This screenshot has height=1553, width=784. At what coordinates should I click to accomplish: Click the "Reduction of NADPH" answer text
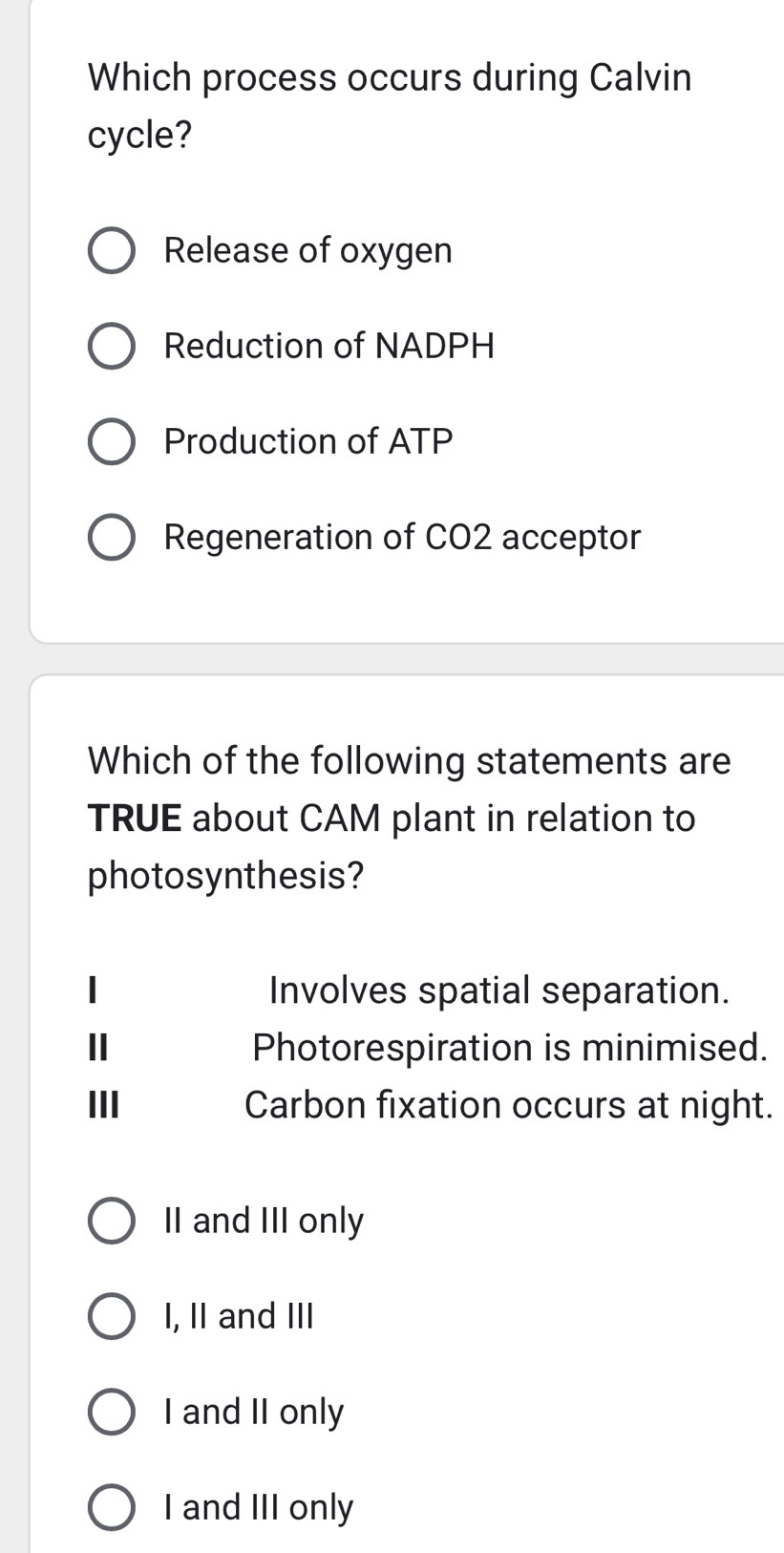(328, 346)
